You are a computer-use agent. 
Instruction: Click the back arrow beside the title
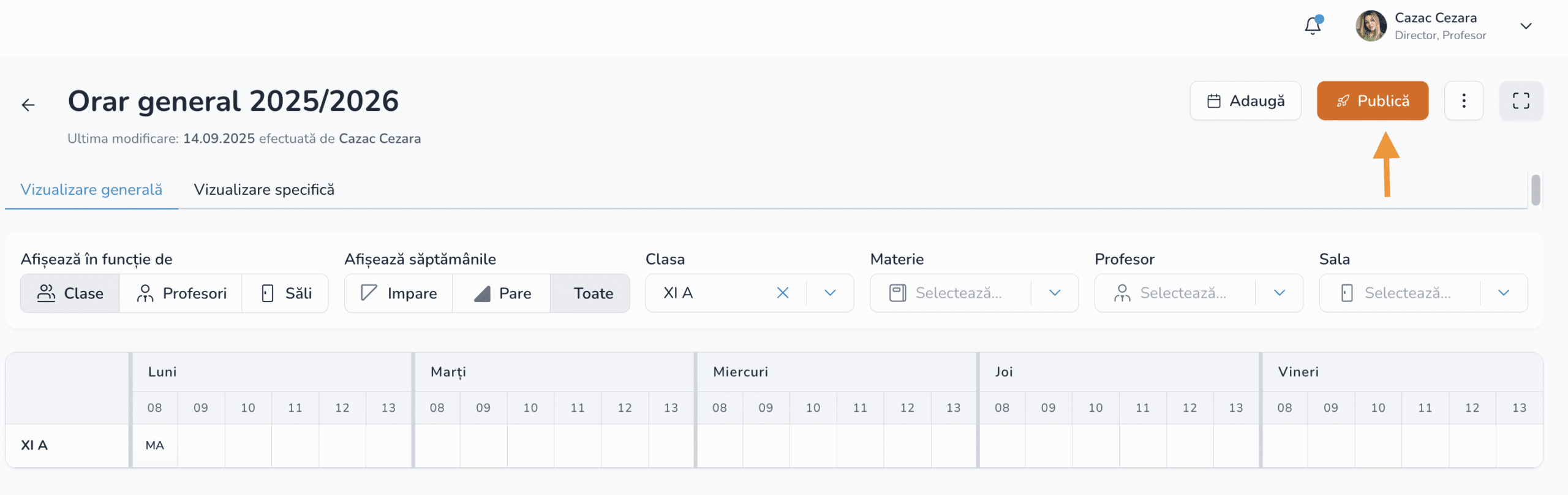coord(28,105)
